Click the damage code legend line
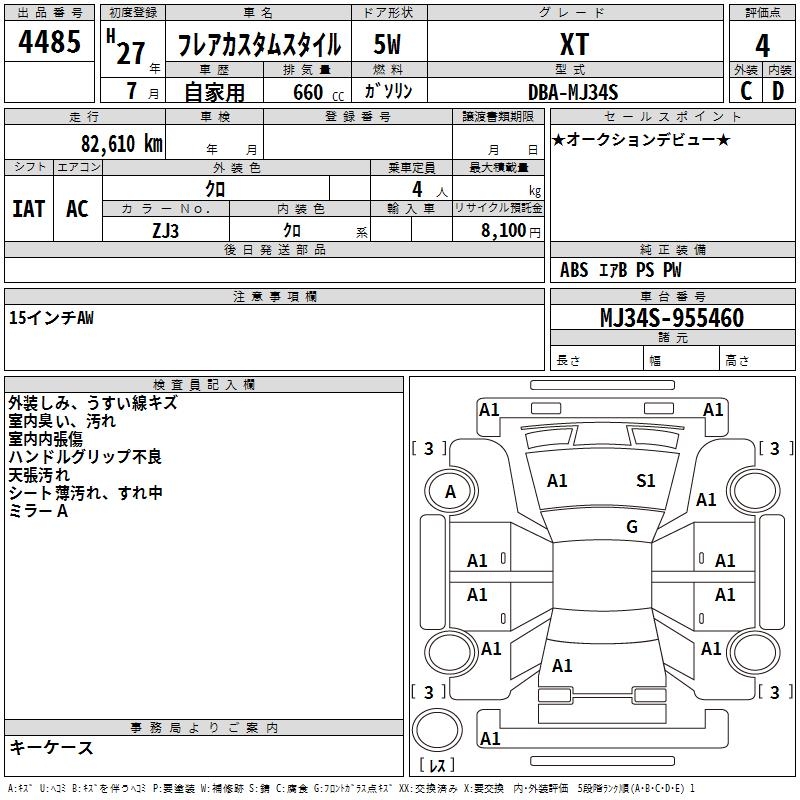 [351, 788]
